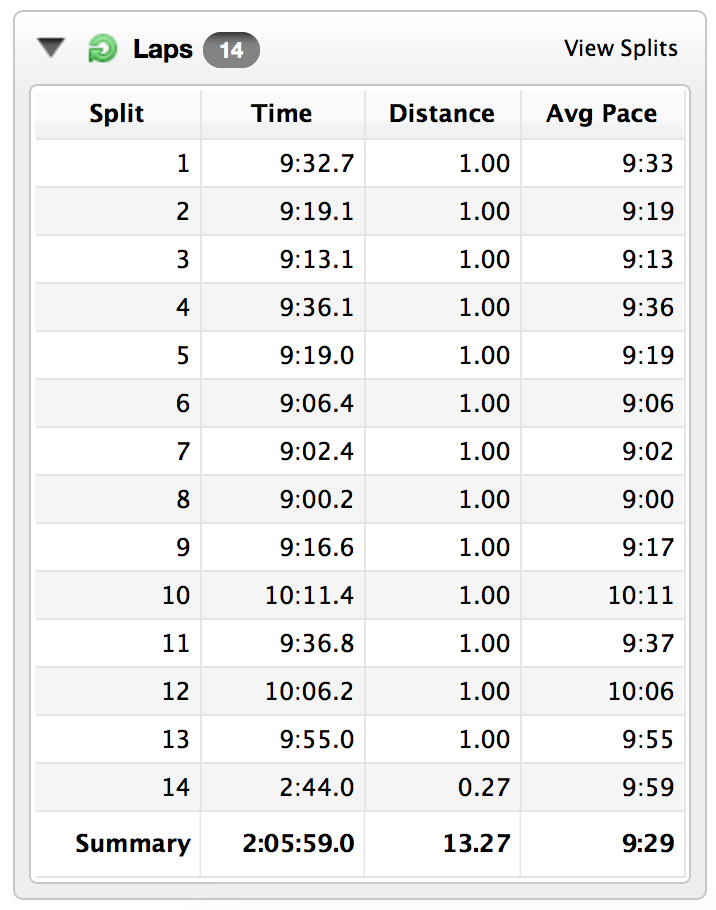Click the Laps panel title
Viewport: 716px width, 910px height.
[162, 49]
